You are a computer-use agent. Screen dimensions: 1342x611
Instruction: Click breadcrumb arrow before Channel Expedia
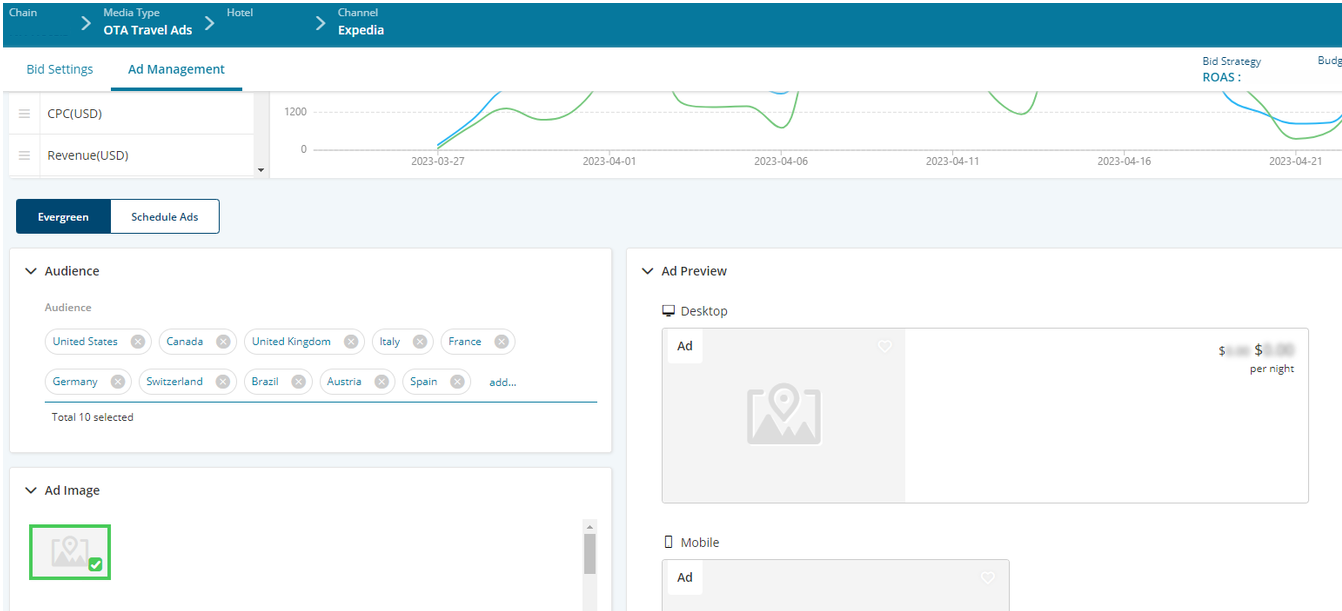coord(321,23)
